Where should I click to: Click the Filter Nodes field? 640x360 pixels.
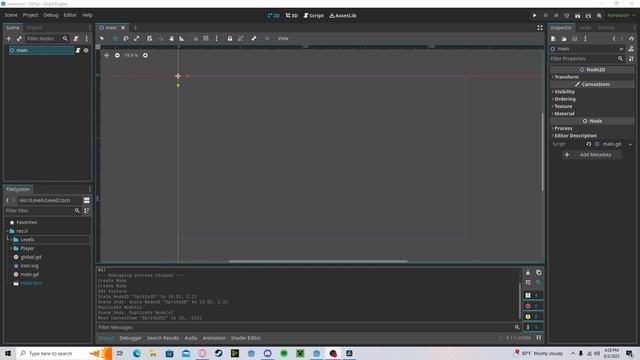(x=47, y=38)
